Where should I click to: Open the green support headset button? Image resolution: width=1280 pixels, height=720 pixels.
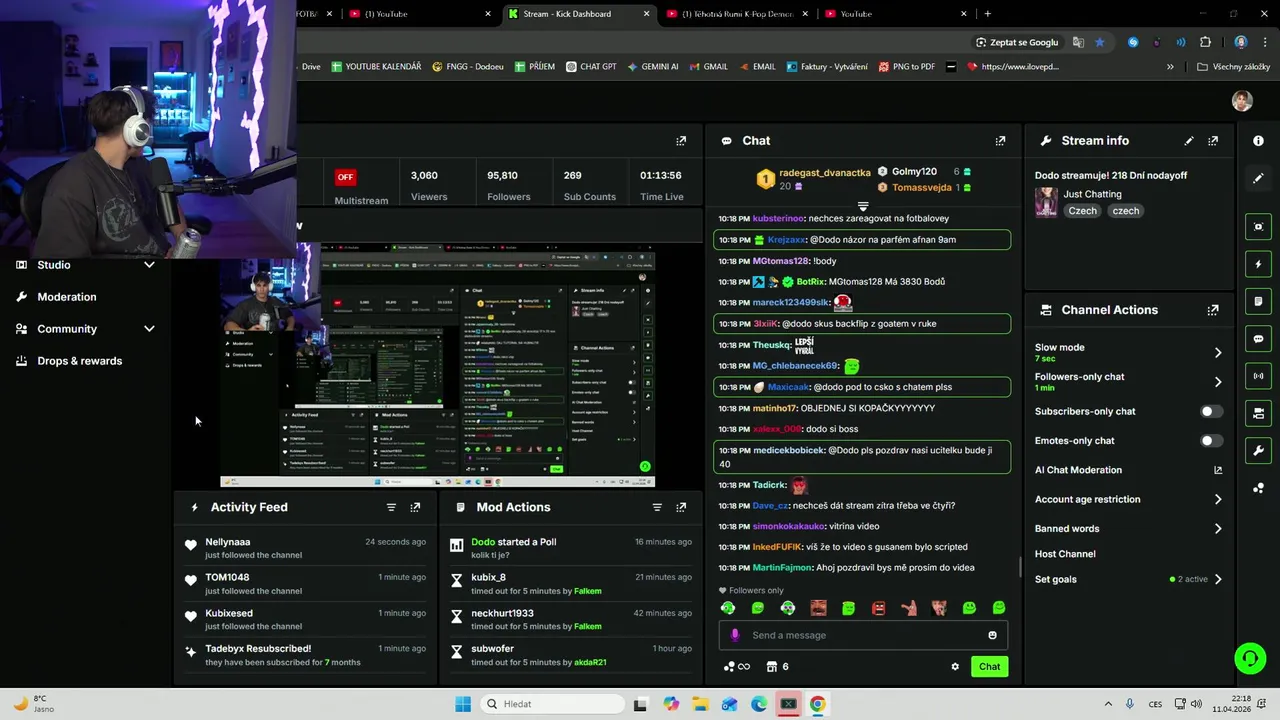click(1250, 658)
